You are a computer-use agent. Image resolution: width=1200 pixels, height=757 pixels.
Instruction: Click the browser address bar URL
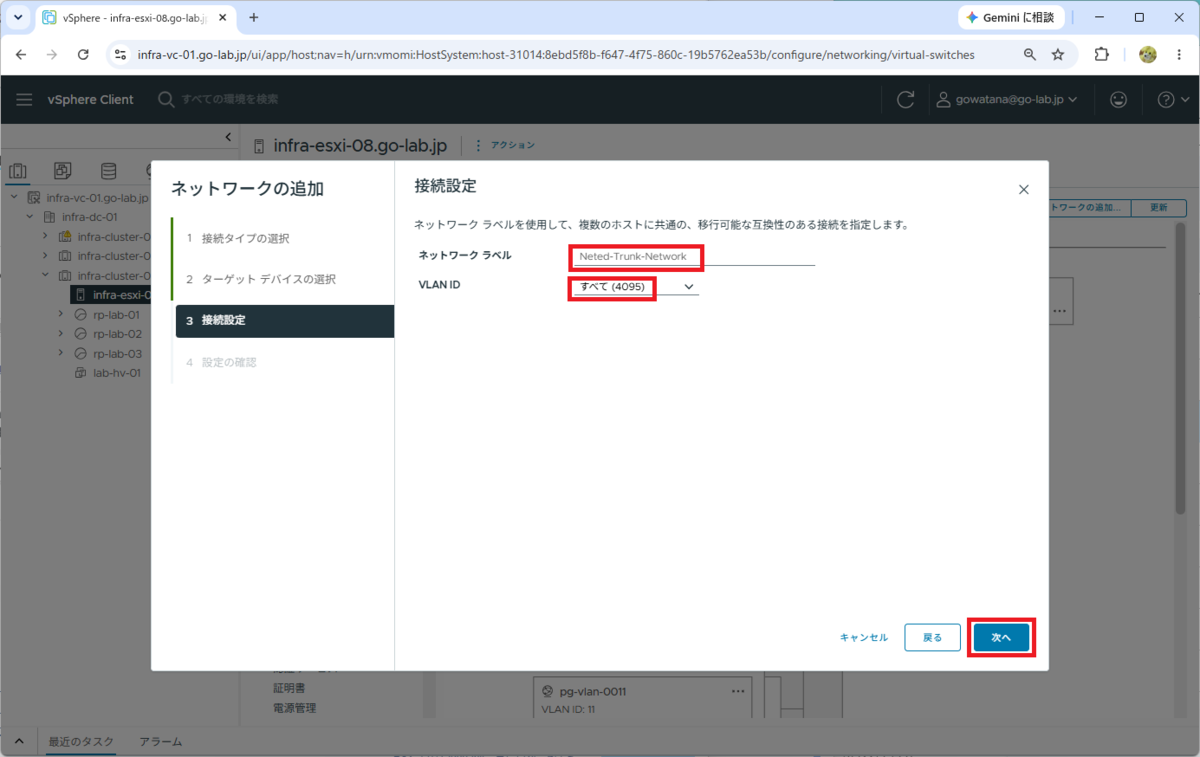point(556,55)
